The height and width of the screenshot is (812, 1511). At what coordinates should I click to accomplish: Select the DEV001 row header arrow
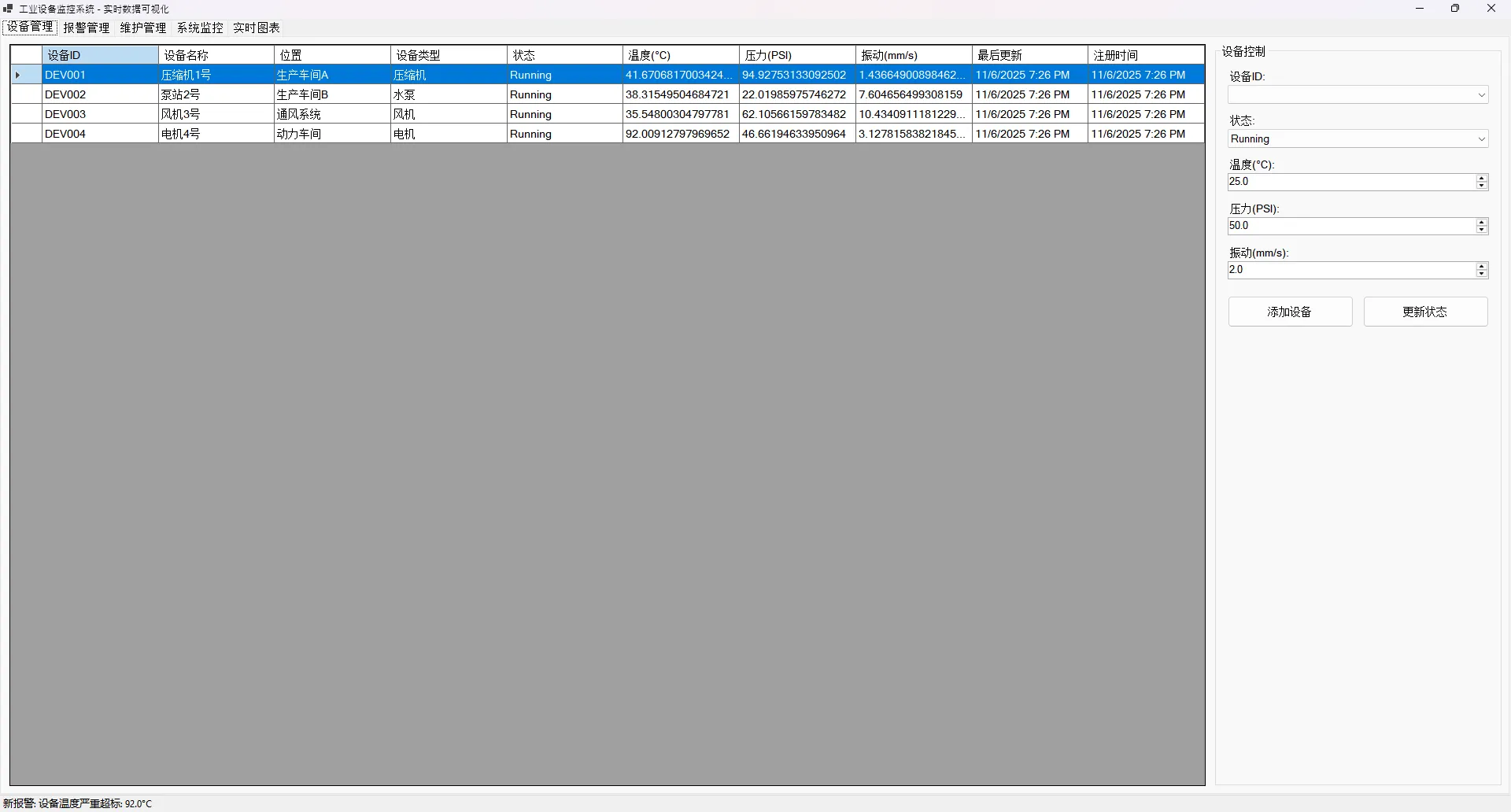26,75
